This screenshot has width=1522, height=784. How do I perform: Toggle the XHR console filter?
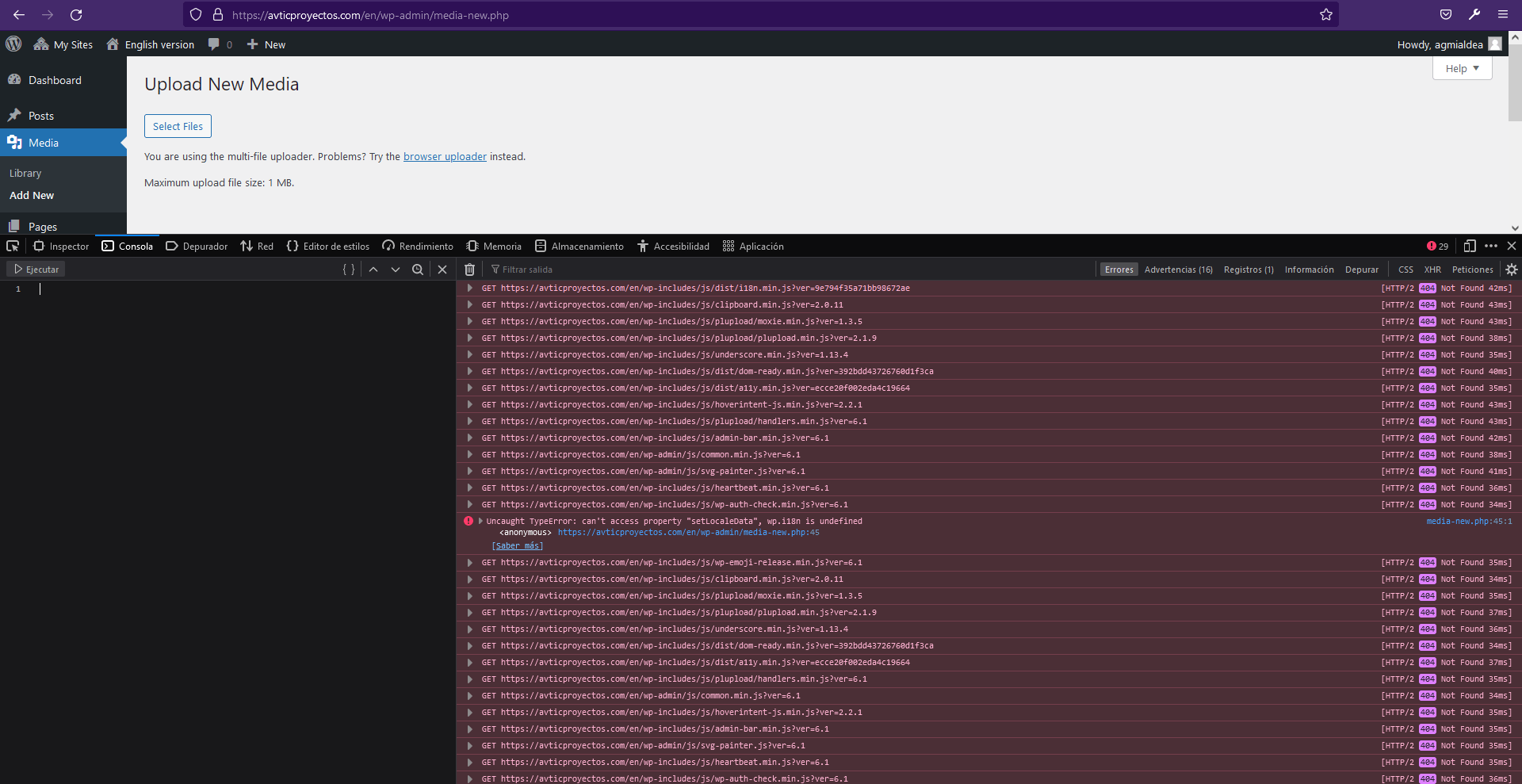point(1432,270)
